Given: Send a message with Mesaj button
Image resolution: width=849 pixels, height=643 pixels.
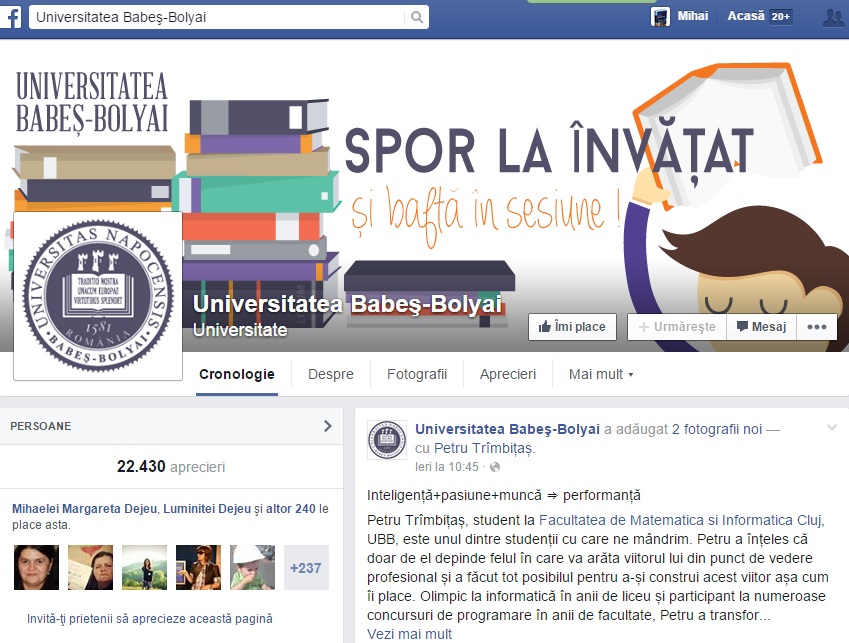Looking at the screenshot, I should [x=761, y=327].
